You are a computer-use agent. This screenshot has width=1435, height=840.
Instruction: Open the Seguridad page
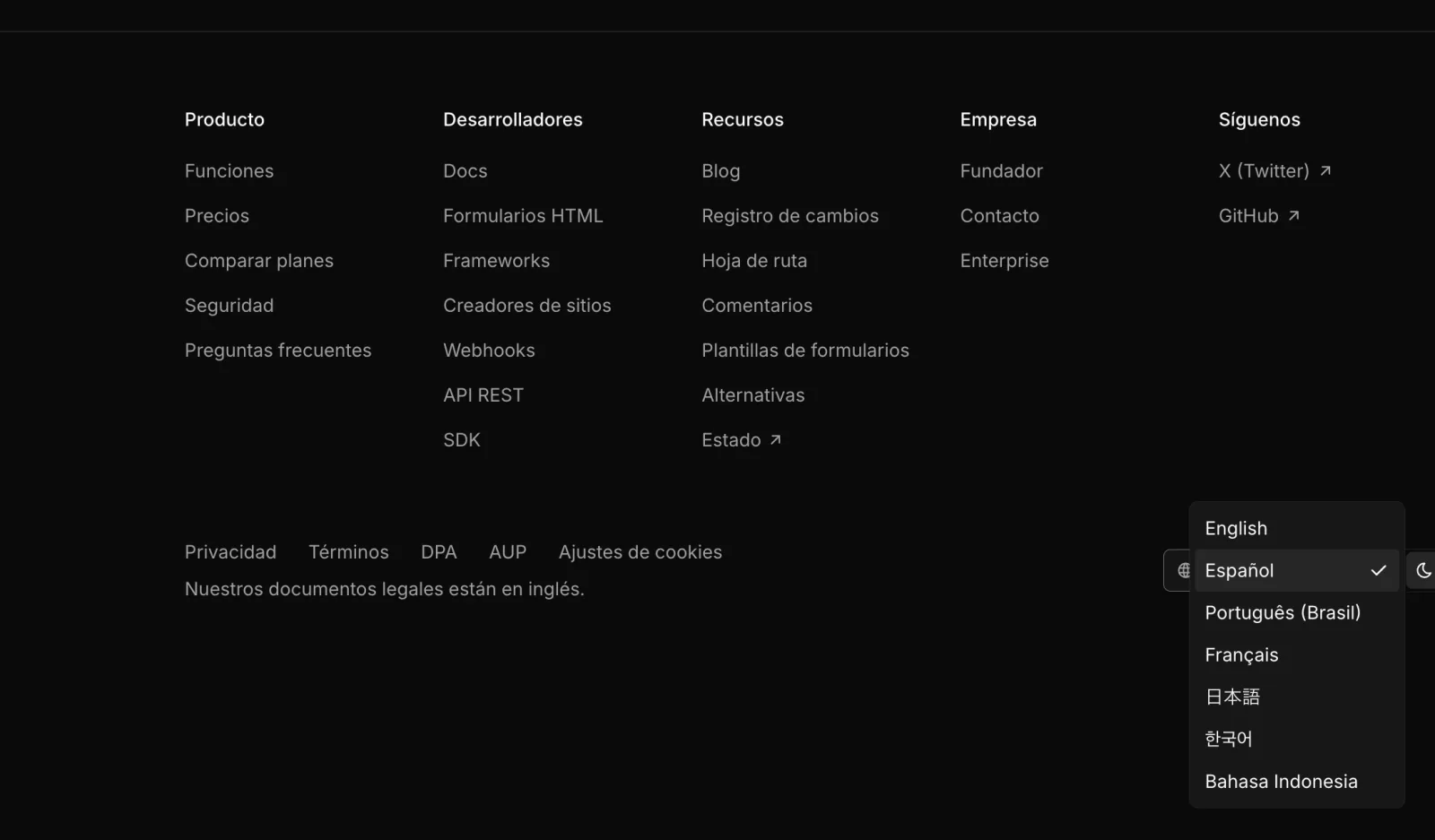tap(229, 305)
